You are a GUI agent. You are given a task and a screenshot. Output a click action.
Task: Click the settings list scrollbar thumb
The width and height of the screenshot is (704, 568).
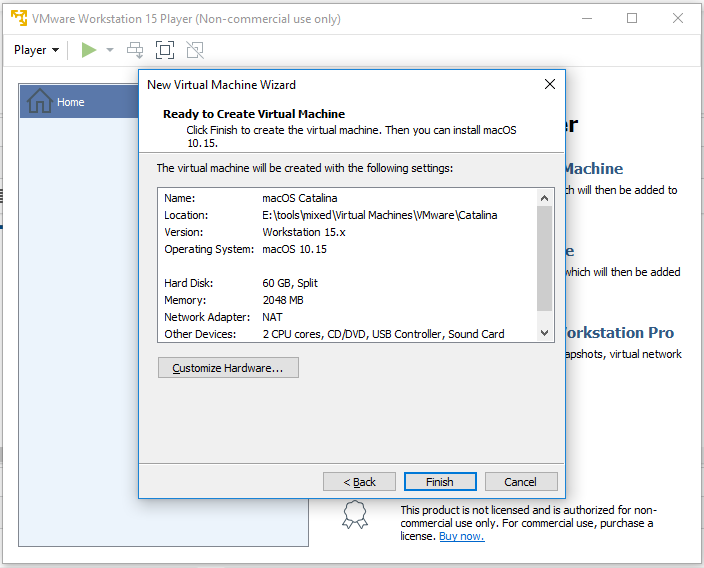(x=545, y=259)
